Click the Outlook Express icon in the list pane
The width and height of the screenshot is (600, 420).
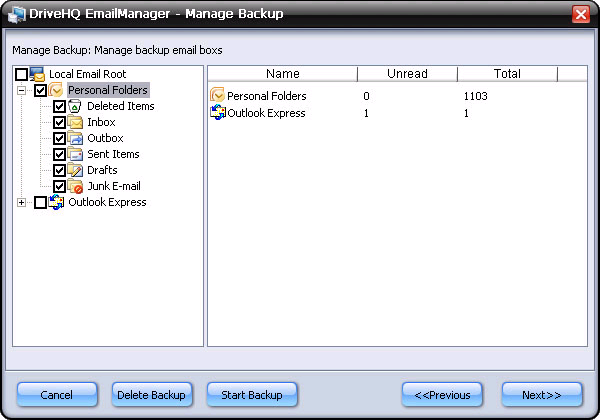(x=218, y=113)
